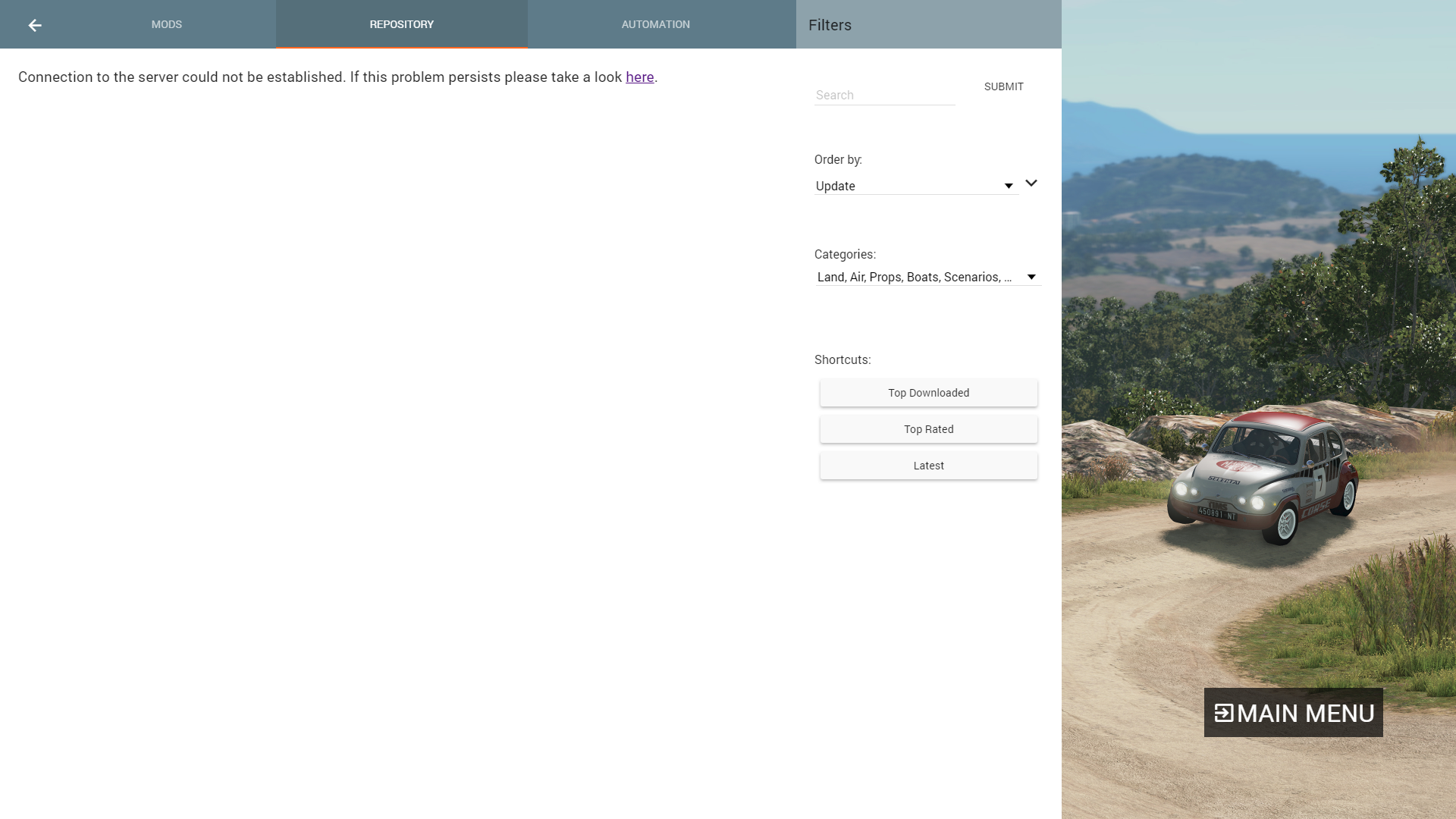Open the Order by Update dropdown

(x=916, y=186)
